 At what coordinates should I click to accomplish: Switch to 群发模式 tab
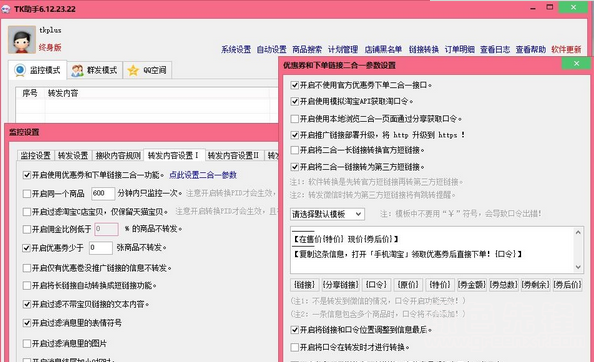tap(95, 70)
